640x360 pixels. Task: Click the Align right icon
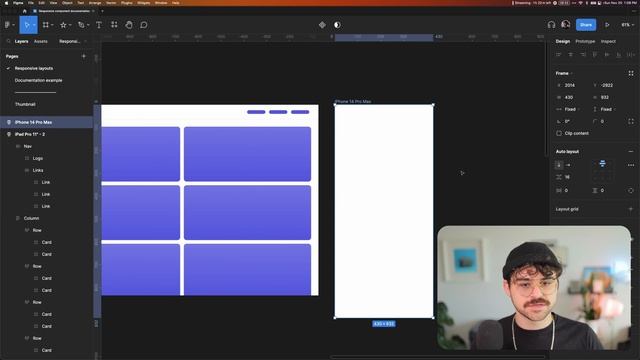coord(583,54)
